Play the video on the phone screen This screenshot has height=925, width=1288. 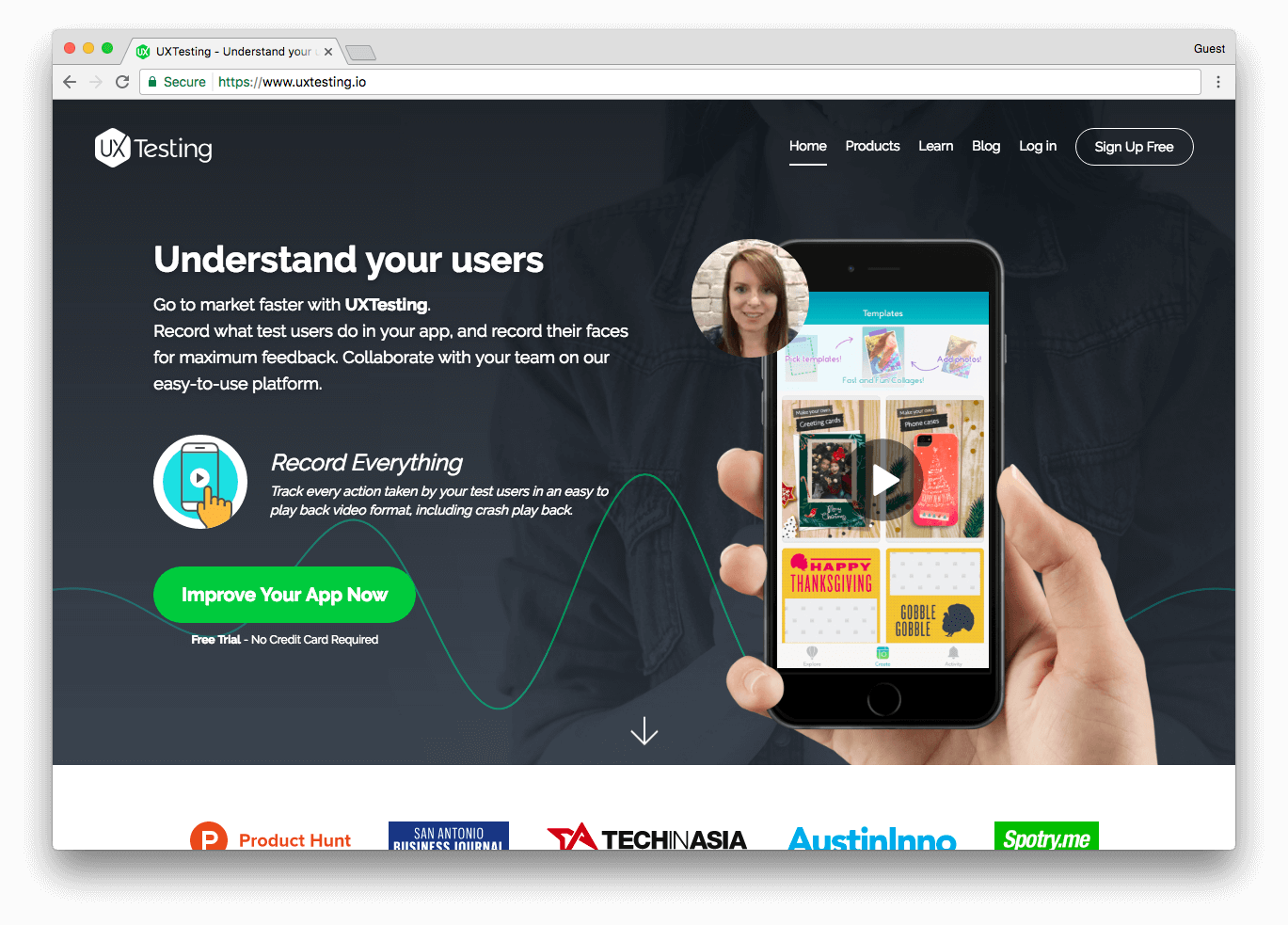point(884,480)
